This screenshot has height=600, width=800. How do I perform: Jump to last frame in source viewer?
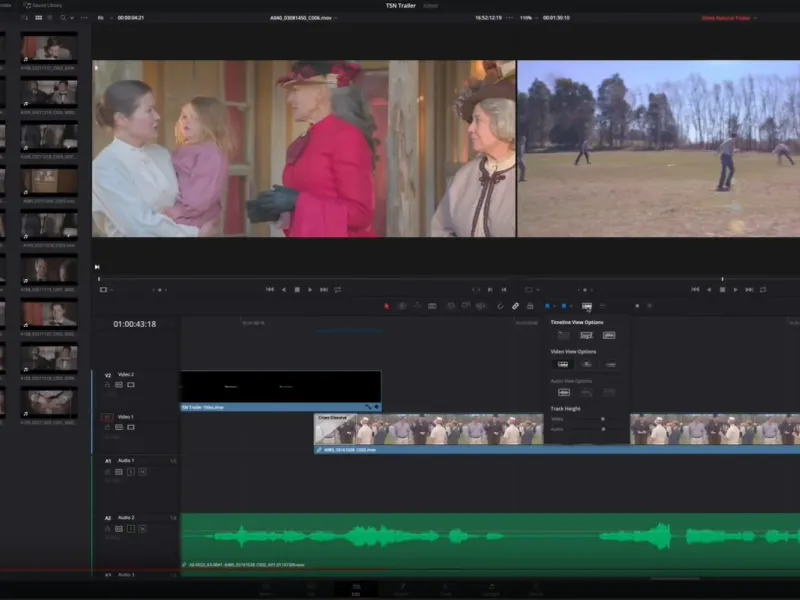[x=323, y=290]
